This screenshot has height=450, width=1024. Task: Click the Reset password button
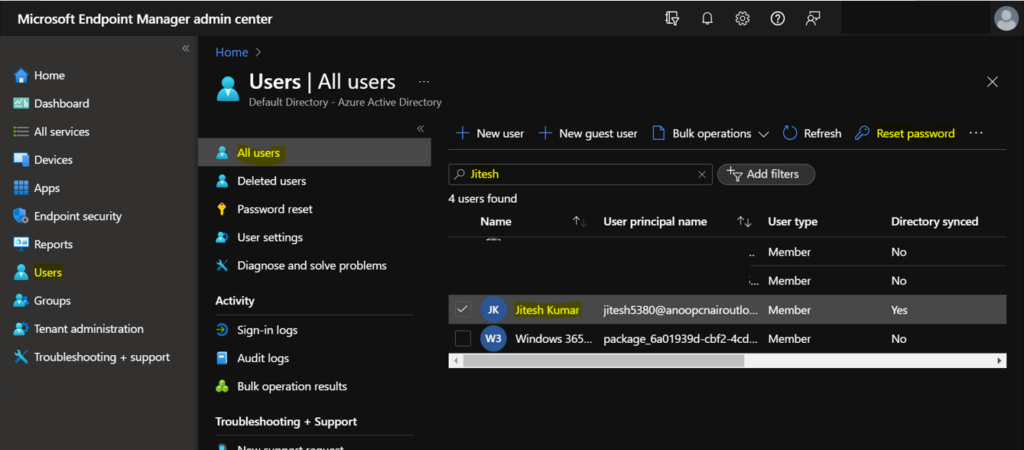[x=905, y=133]
